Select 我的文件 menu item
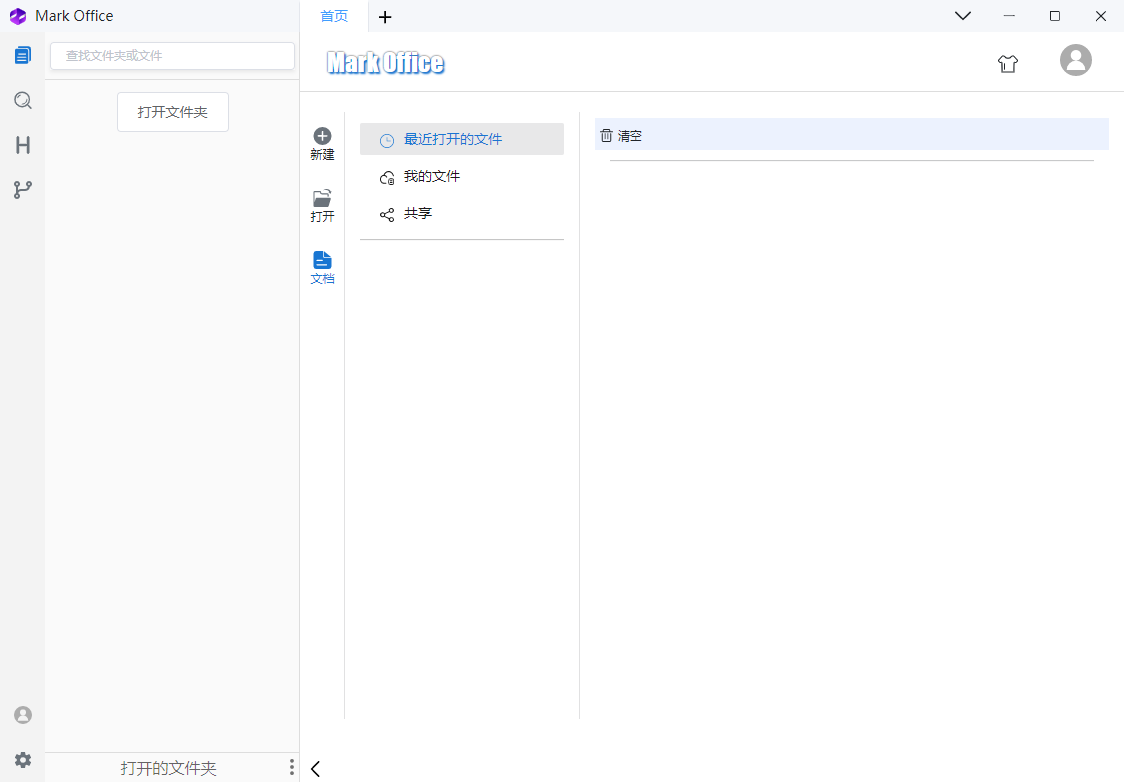 pyautogui.click(x=462, y=176)
